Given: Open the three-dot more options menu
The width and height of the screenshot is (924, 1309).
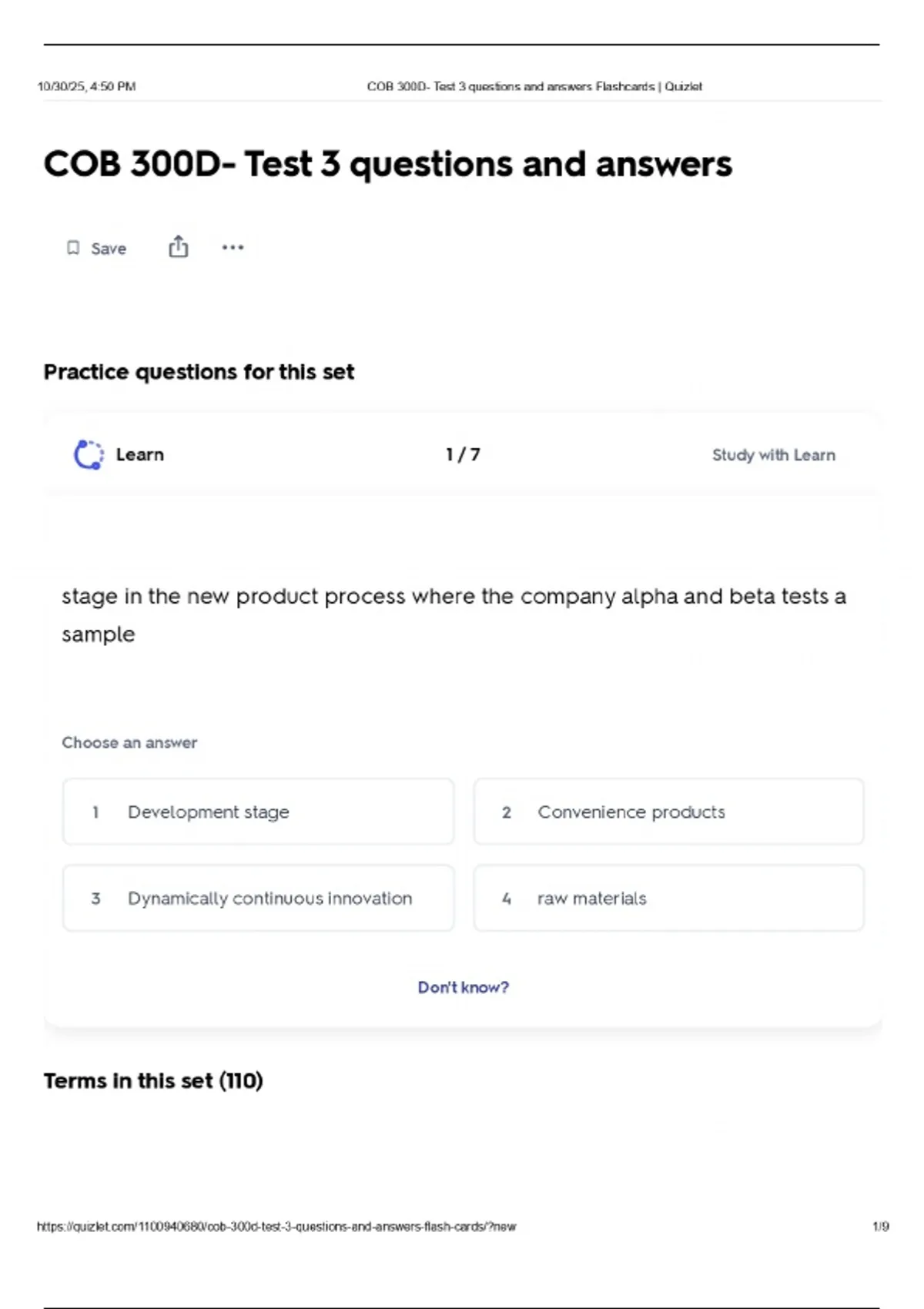Looking at the screenshot, I should click(233, 247).
